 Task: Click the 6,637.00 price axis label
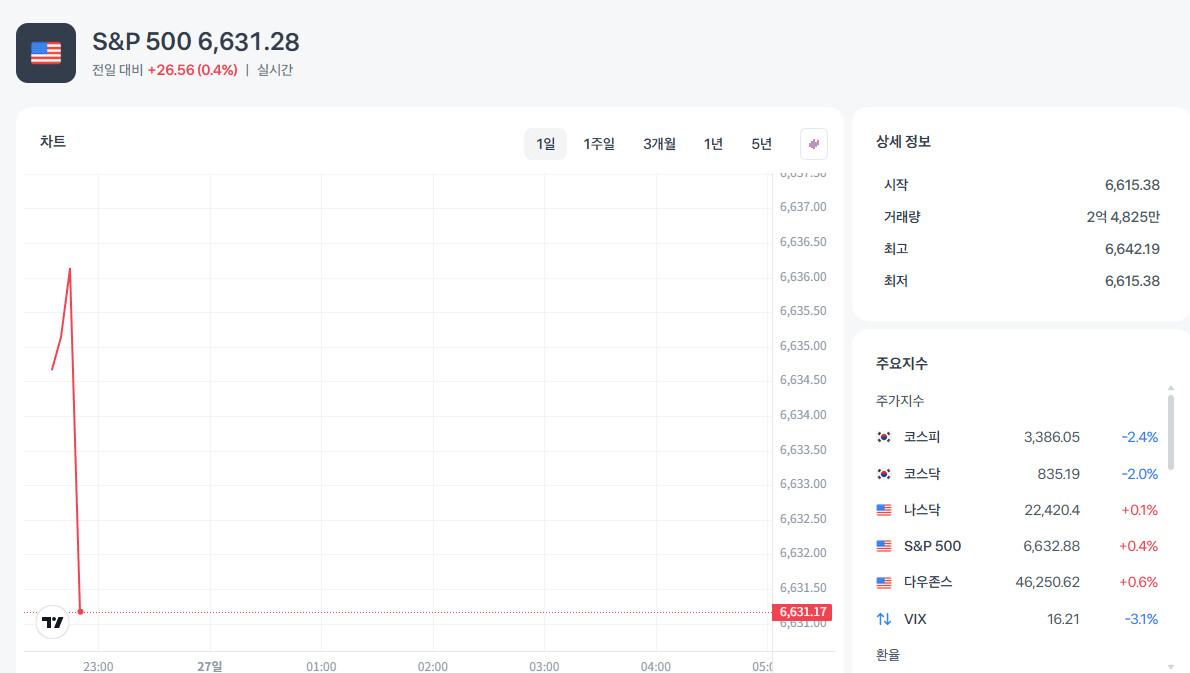[803, 207]
